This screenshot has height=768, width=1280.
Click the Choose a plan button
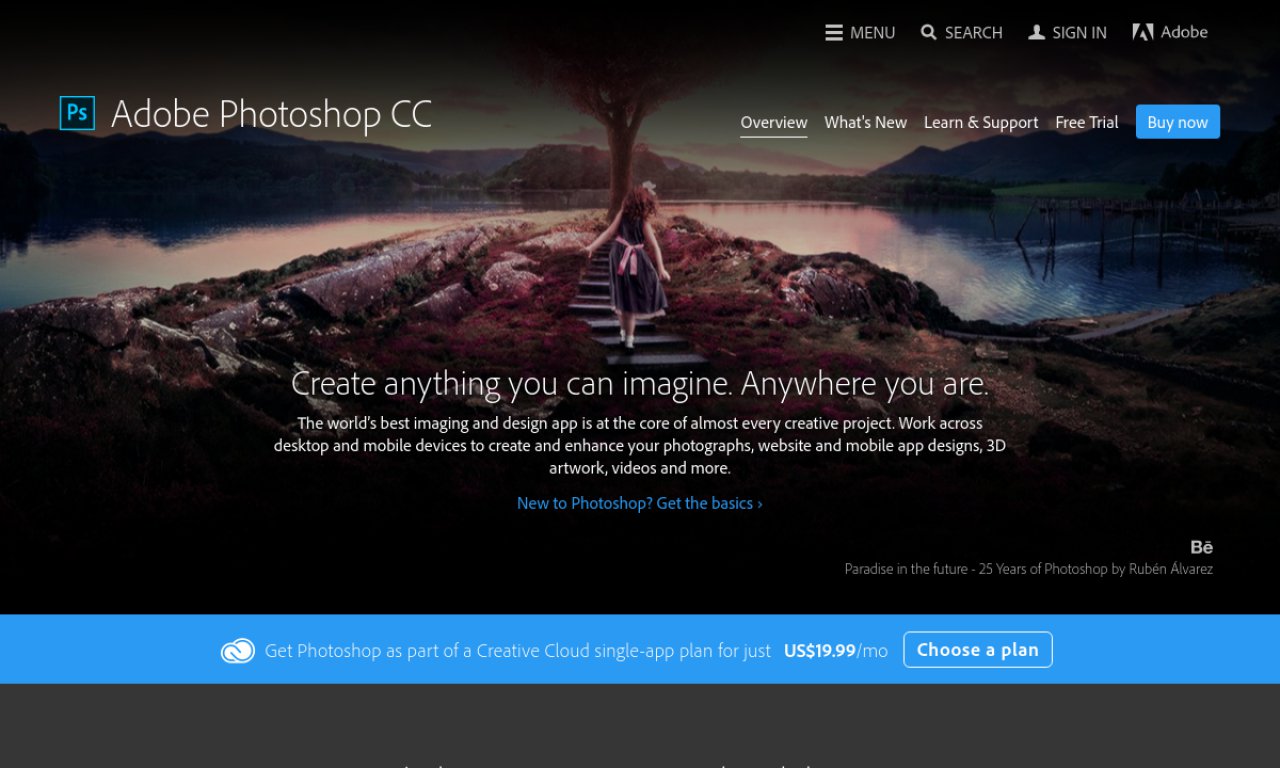tap(978, 650)
